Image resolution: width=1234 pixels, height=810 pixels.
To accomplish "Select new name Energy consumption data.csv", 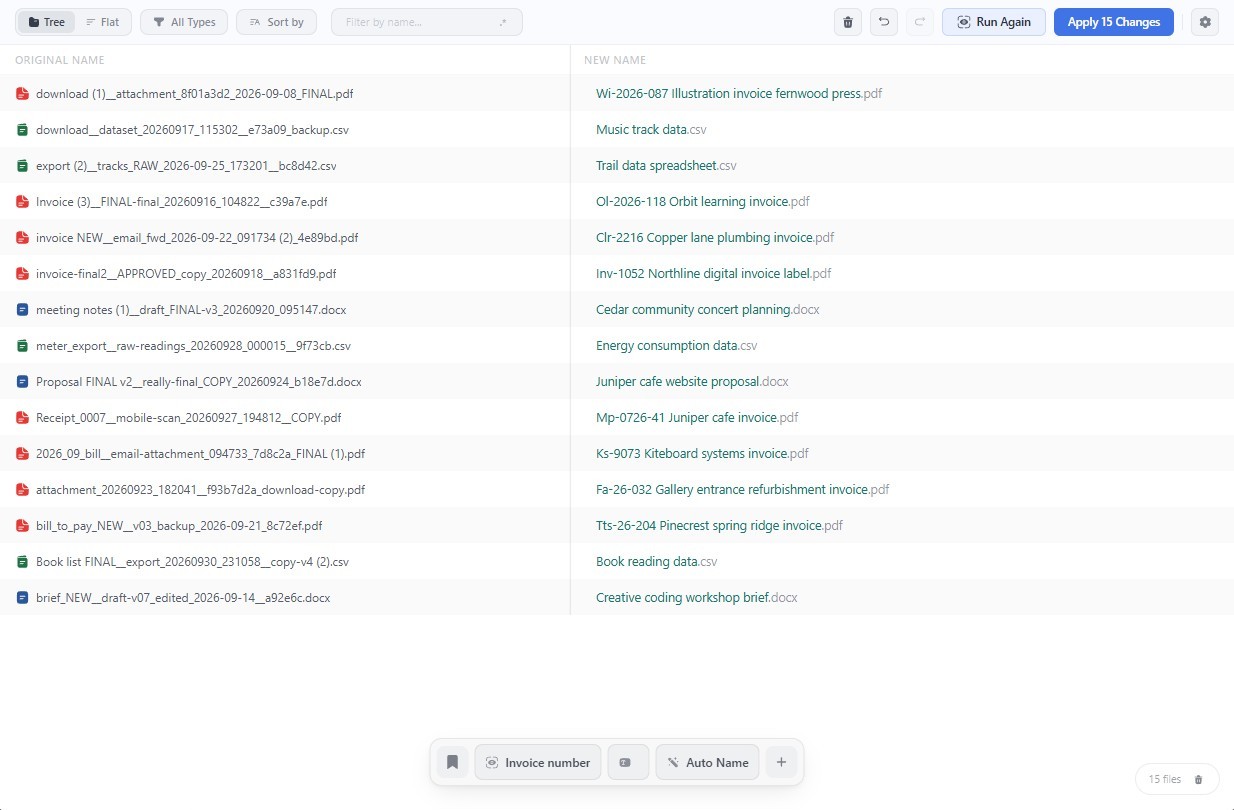I will 677,346.
